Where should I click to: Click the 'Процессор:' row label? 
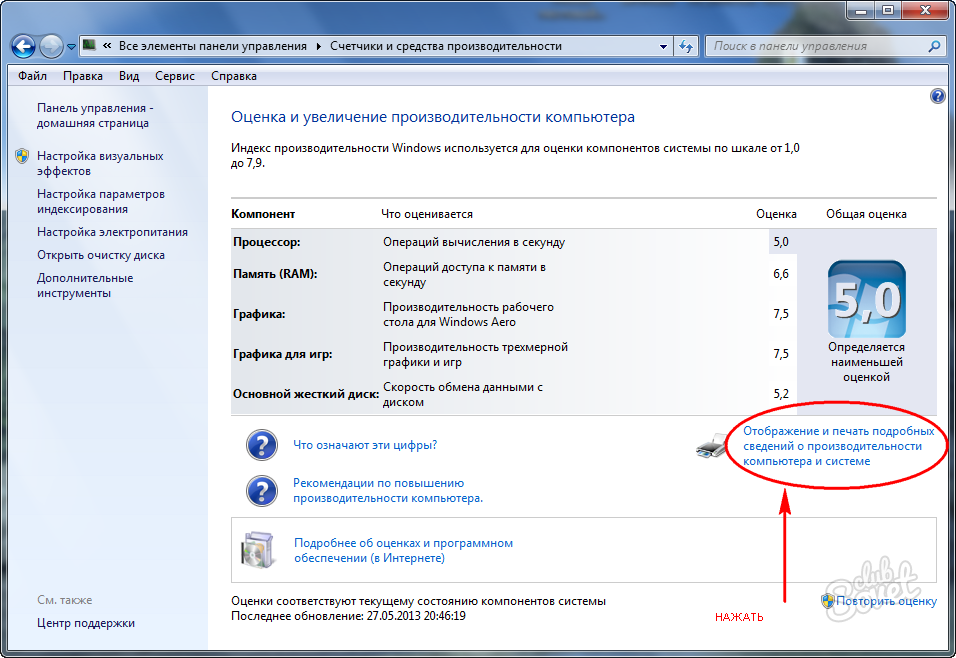266,242
